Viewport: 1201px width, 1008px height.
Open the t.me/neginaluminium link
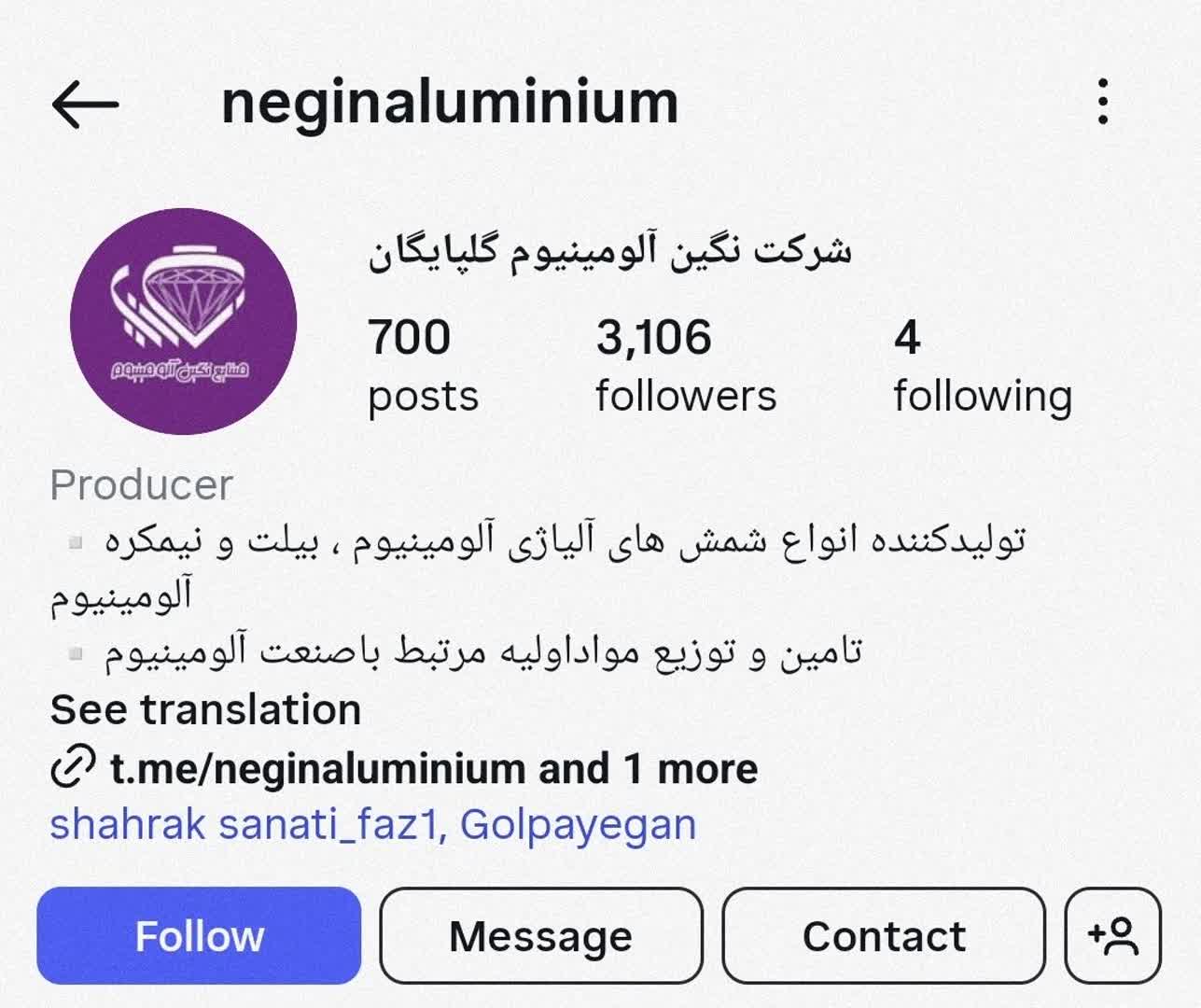[319, 768]
